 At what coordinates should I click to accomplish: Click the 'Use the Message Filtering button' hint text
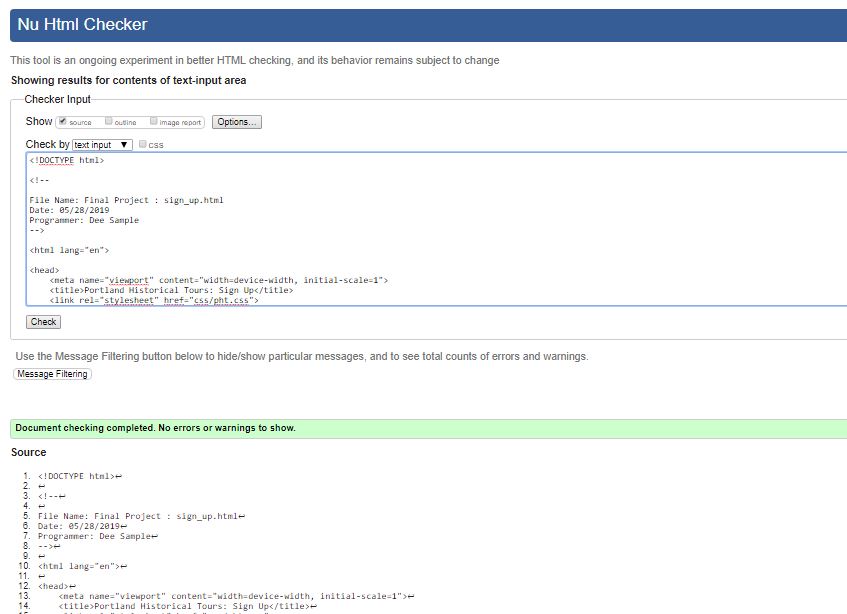pos(302,356)
